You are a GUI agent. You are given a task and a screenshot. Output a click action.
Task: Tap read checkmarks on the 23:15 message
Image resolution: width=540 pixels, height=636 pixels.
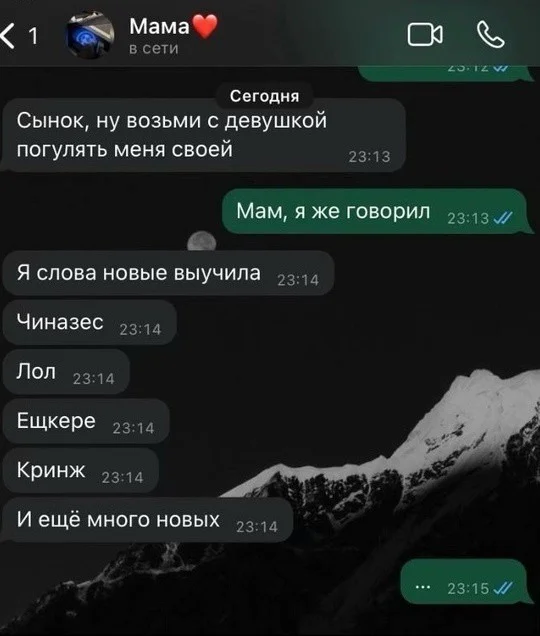[503, 588]
